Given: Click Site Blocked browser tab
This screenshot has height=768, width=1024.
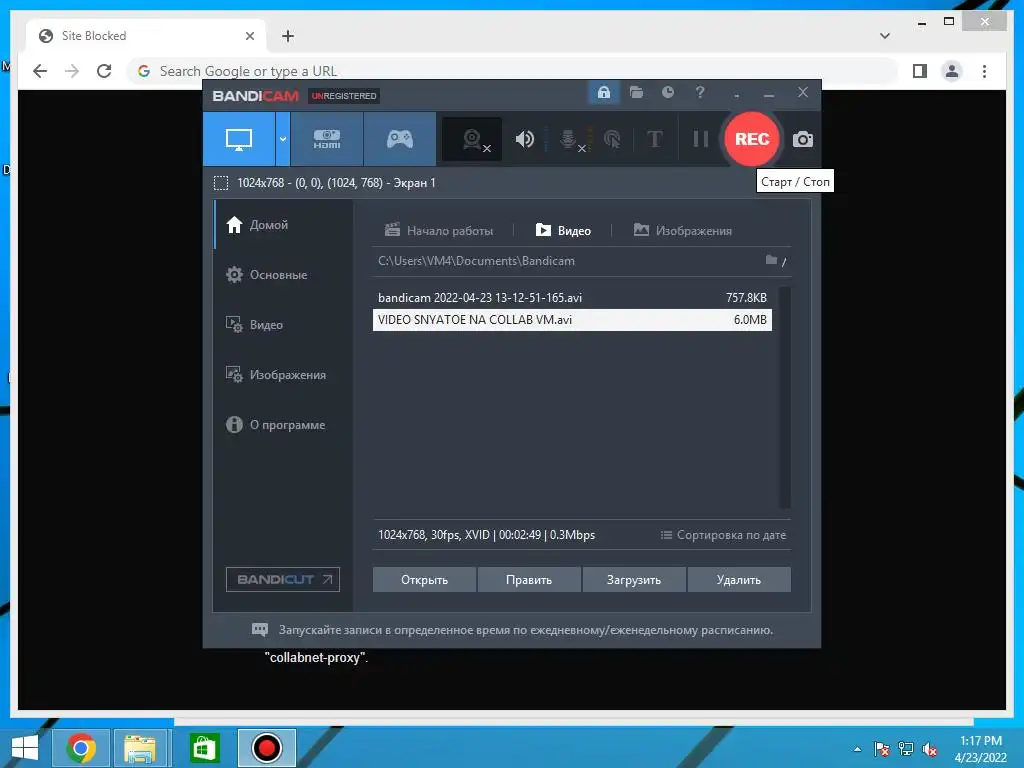Looking at the screenshot, I should coord(145,36).
